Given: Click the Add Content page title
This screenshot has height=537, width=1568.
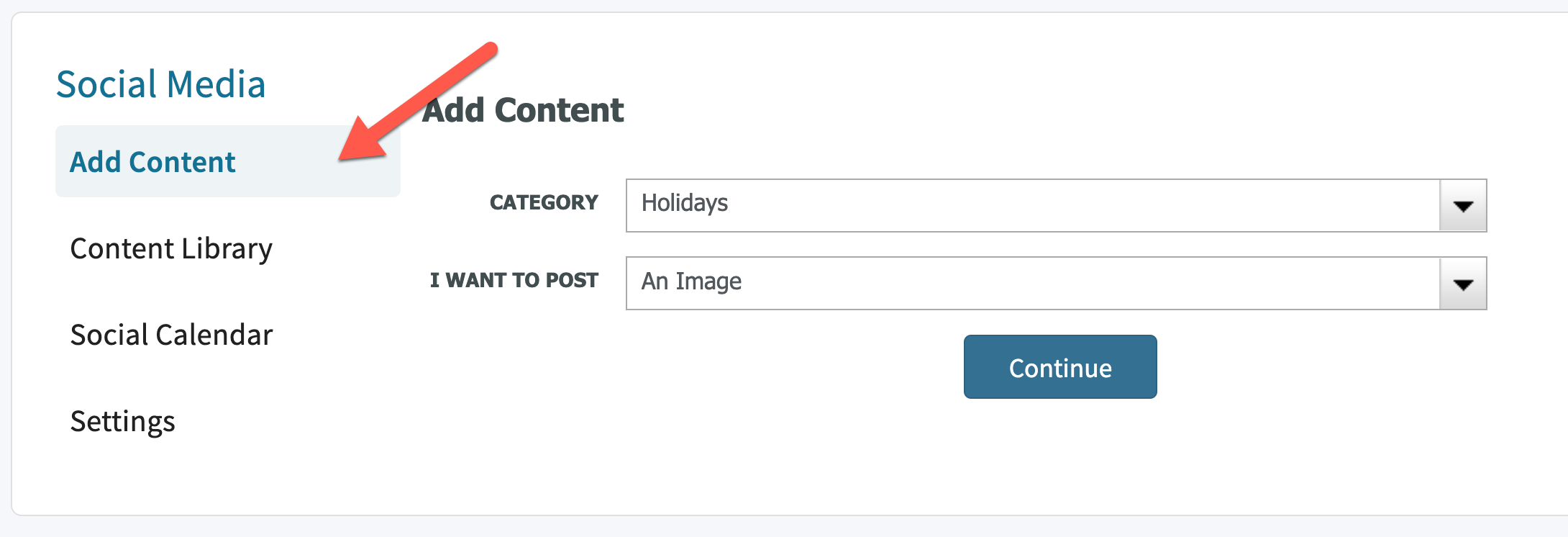Looking at the screenshot, I should pos(523,110).
